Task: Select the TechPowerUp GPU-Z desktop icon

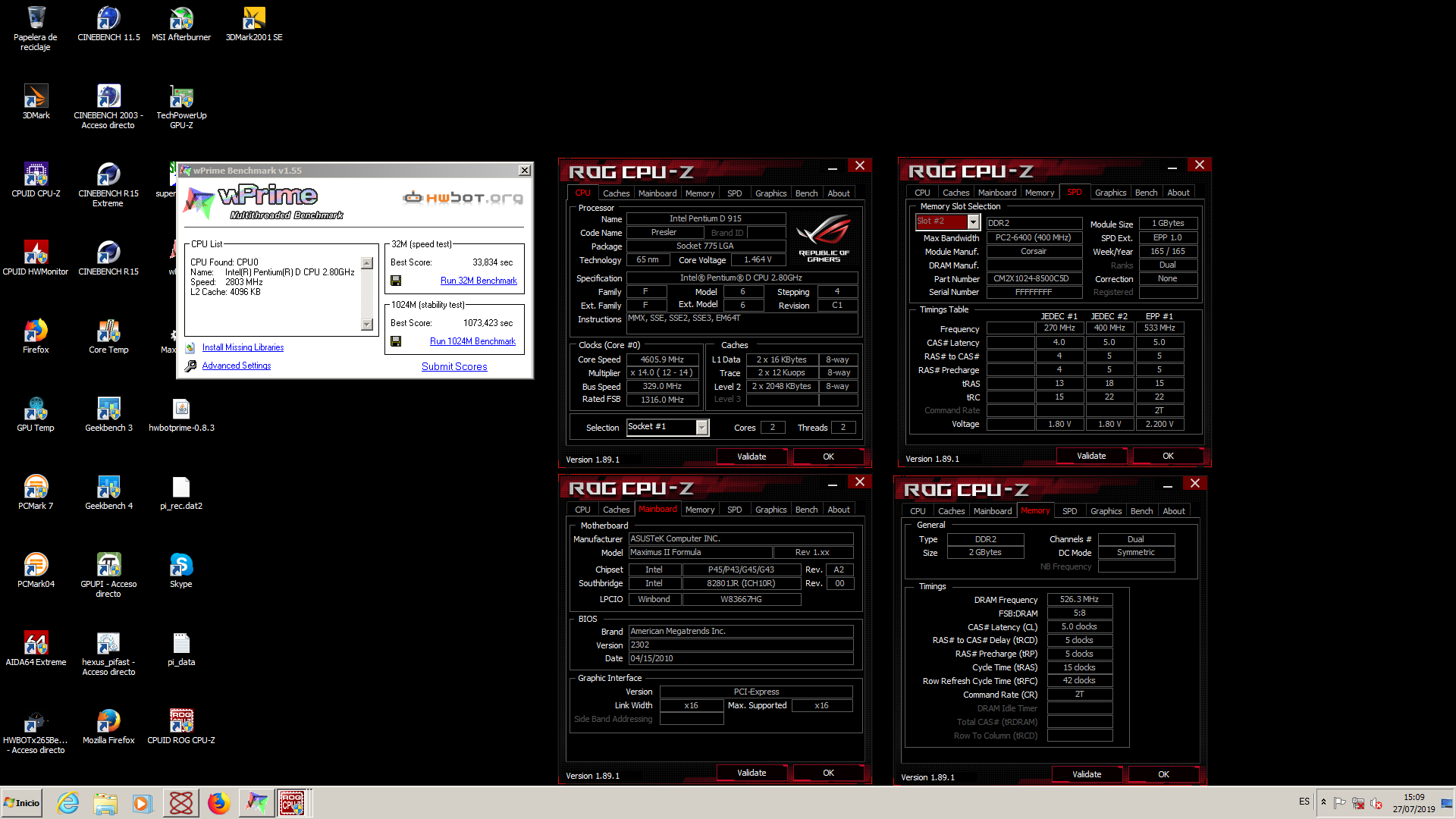Action: tap(181, 106)
